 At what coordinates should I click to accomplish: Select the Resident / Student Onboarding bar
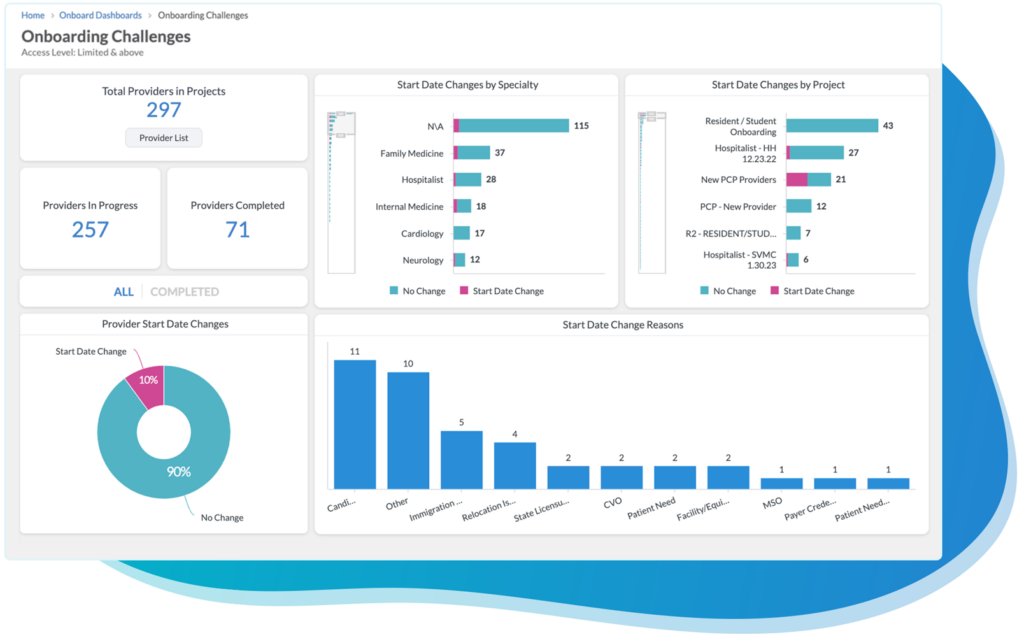(833, 125)
